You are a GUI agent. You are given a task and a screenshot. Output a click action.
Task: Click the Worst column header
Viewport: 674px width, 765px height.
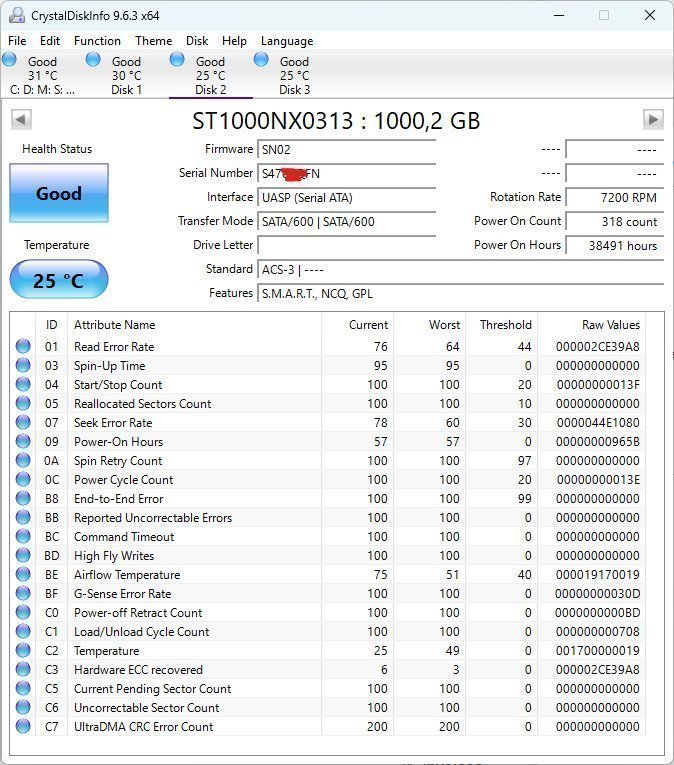tap(429, 325)
